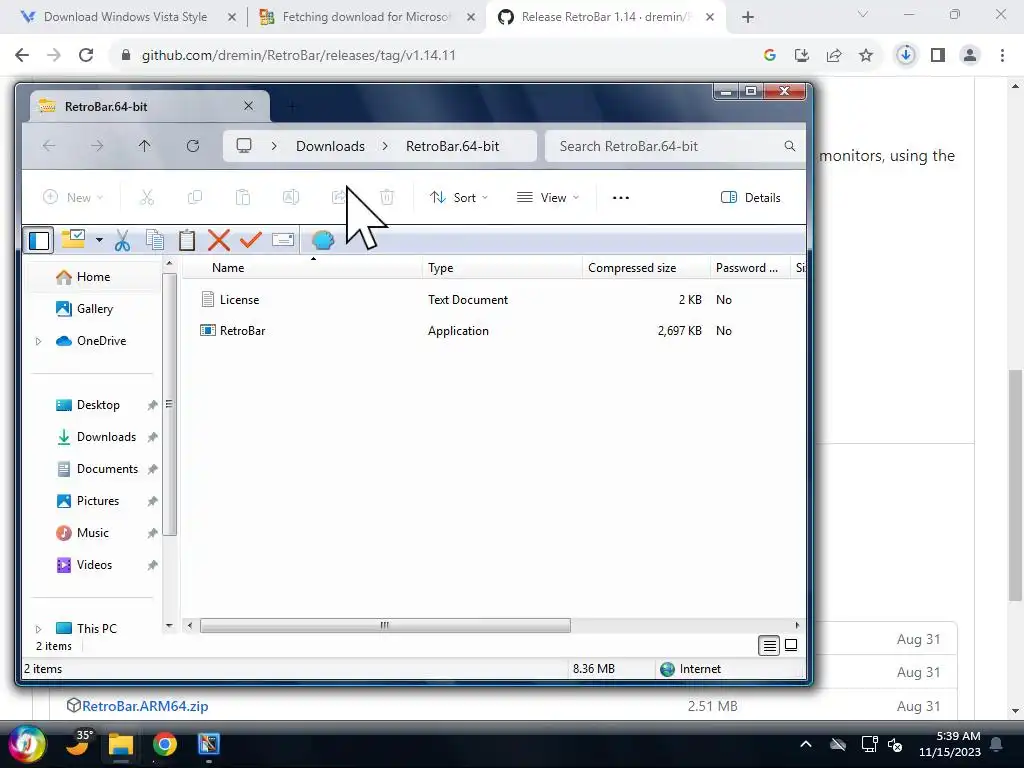
Task: Open the See more ellipsis menu
Action: coord(621,197)
